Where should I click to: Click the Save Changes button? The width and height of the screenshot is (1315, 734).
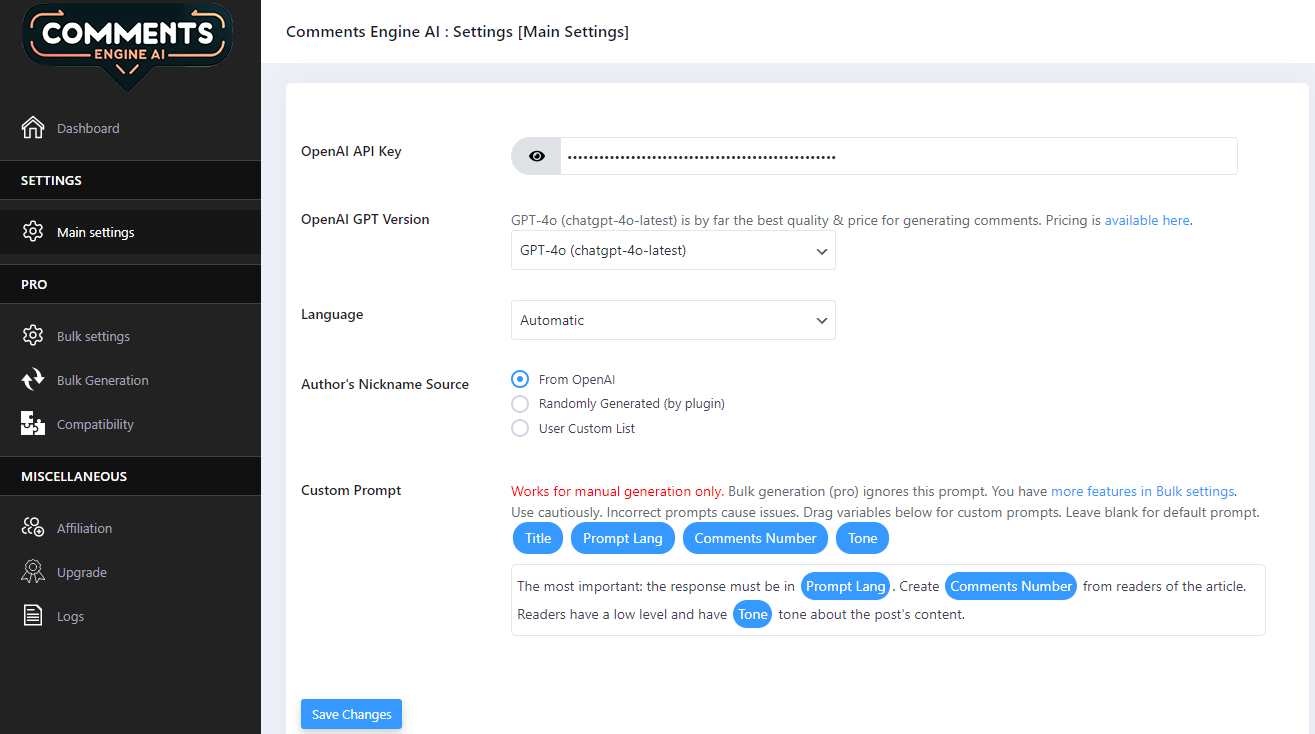(351, 714)
